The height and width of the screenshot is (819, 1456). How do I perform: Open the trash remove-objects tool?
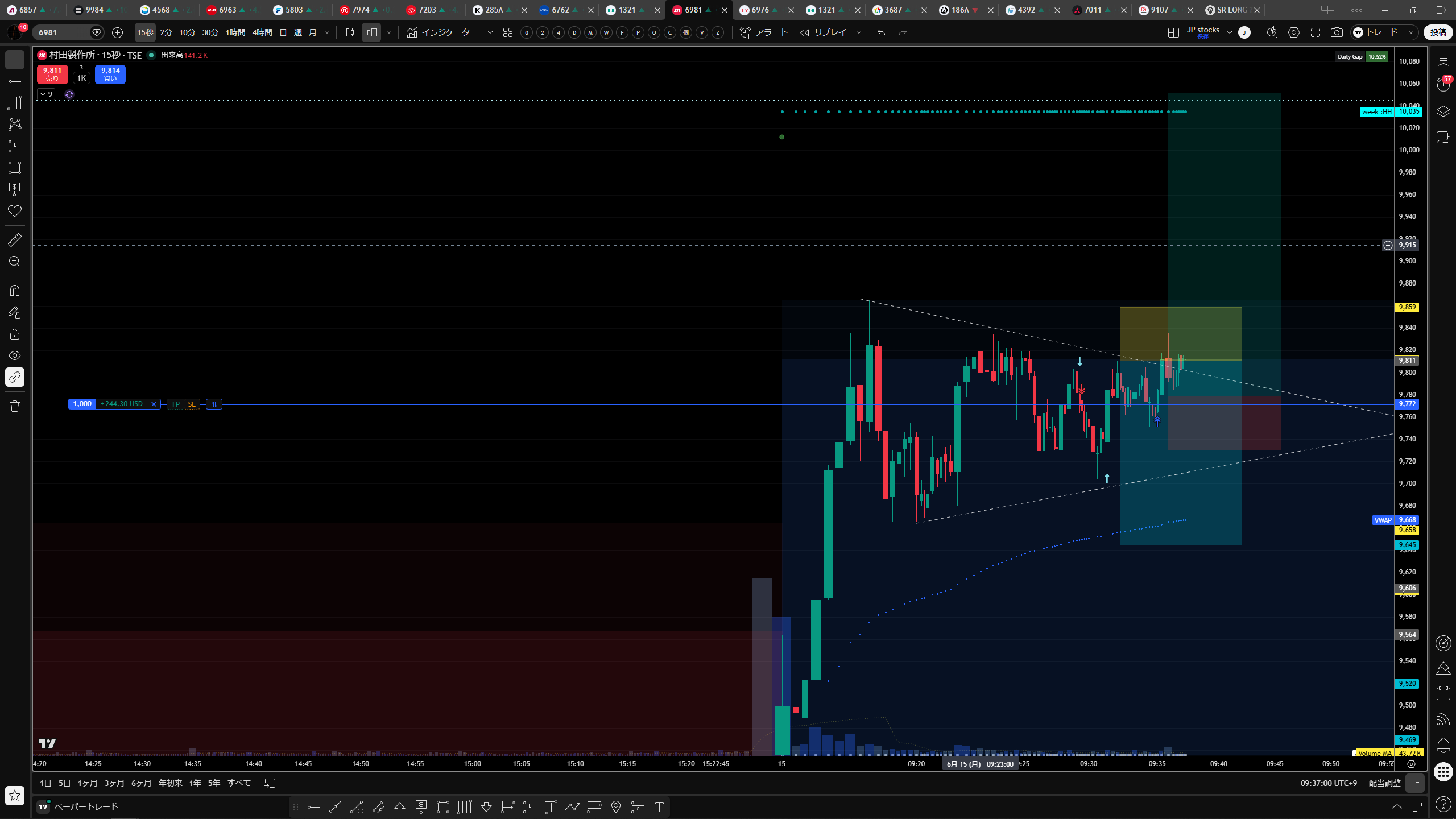(x=15, y=406)
